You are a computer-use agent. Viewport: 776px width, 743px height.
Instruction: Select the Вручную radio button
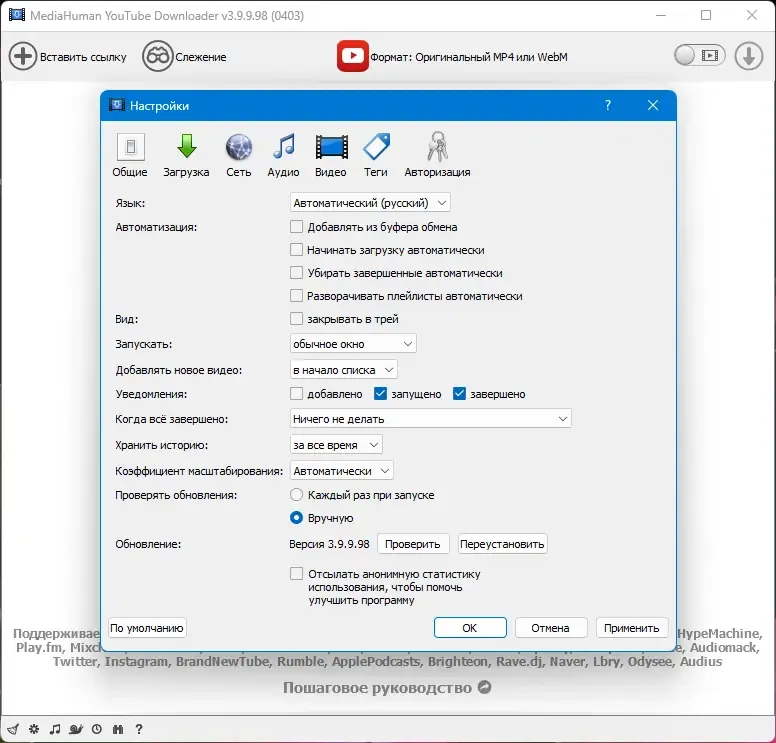(x=296, y=518)
